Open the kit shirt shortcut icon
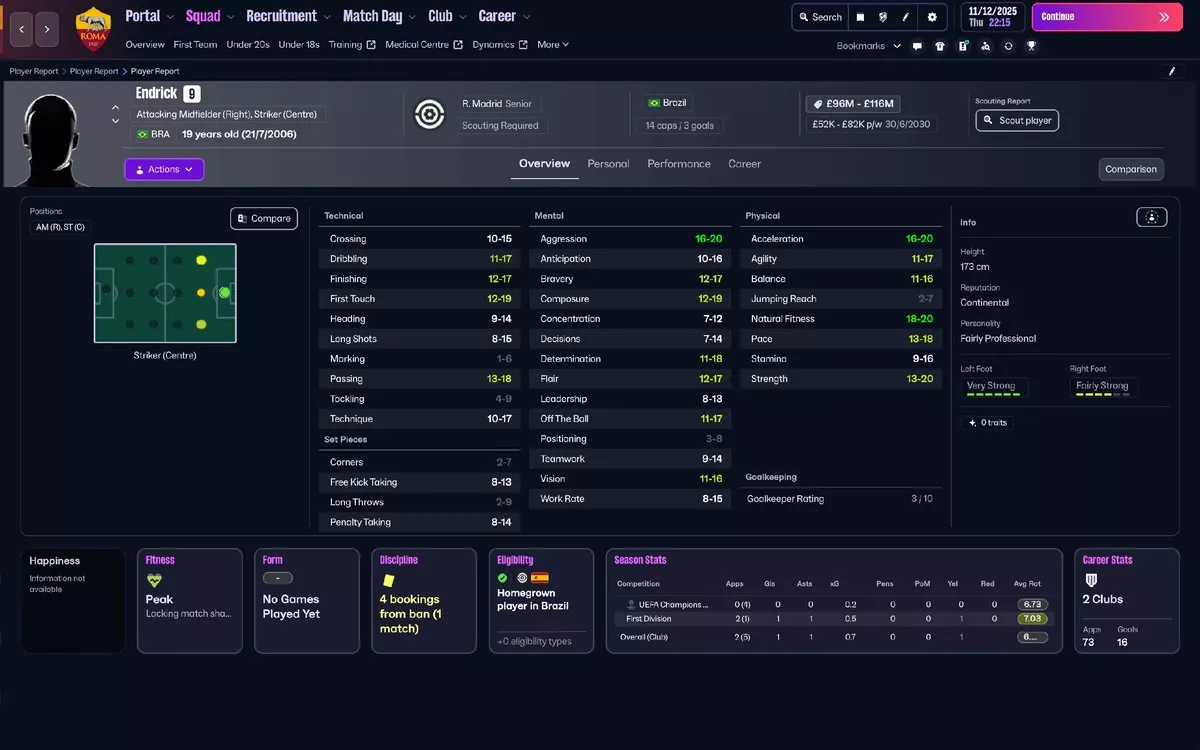The width and height of the screenshot is (1200, 750). point(940,46)
